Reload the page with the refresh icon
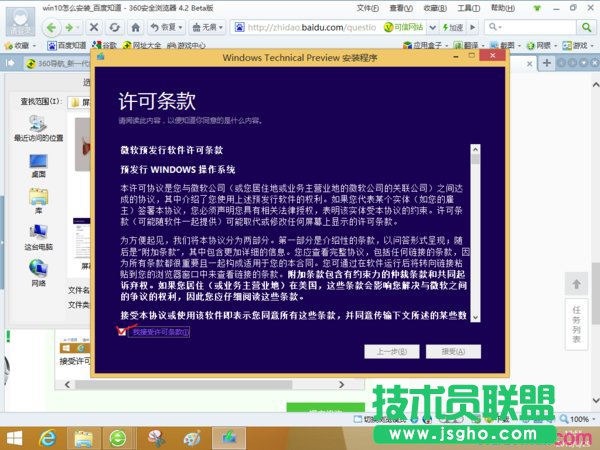The width and height of the screenshot is (600, 450). [x=114, y=27]
